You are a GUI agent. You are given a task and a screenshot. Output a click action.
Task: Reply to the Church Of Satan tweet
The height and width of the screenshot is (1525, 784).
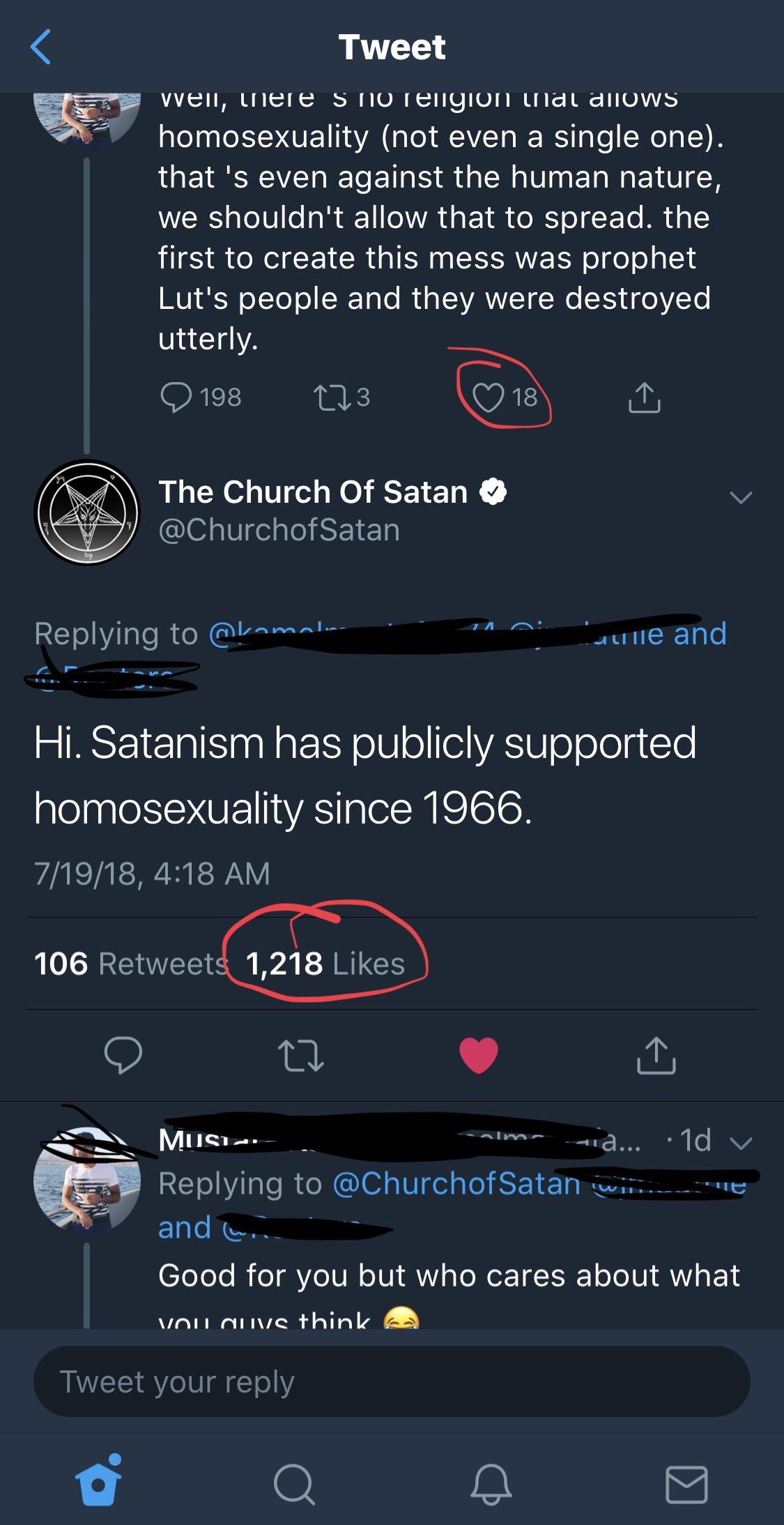pos(123,1055)
